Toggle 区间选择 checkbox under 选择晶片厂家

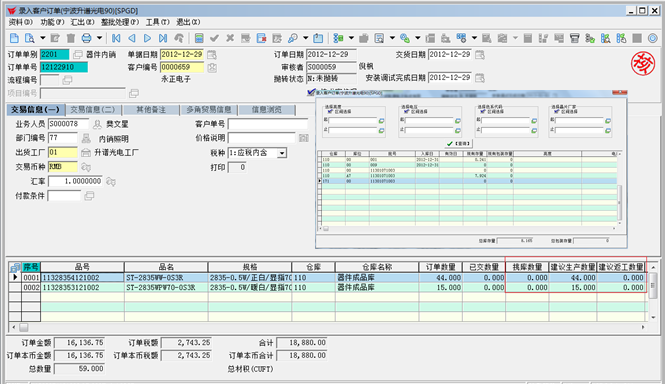coord(556,112)
